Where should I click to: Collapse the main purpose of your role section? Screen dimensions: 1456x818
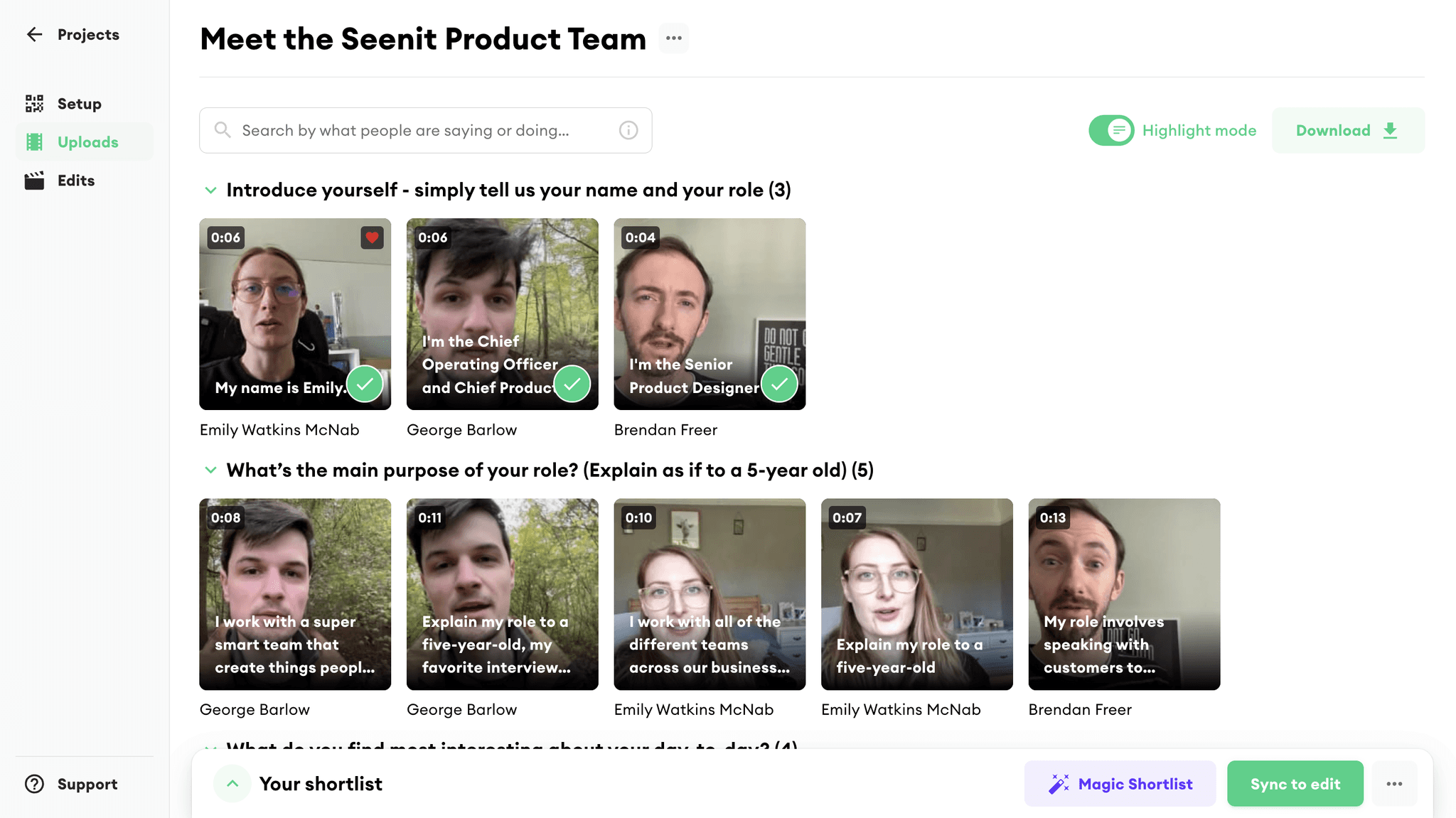coord(210,470)
